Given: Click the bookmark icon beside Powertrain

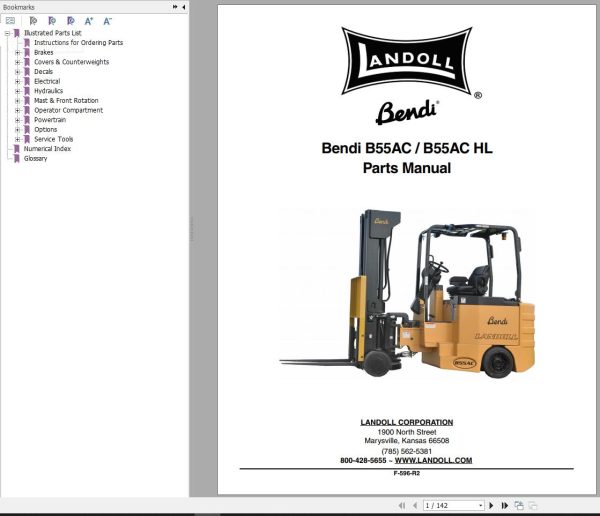Looking at the screenshot, I should (x=27, y=120).
